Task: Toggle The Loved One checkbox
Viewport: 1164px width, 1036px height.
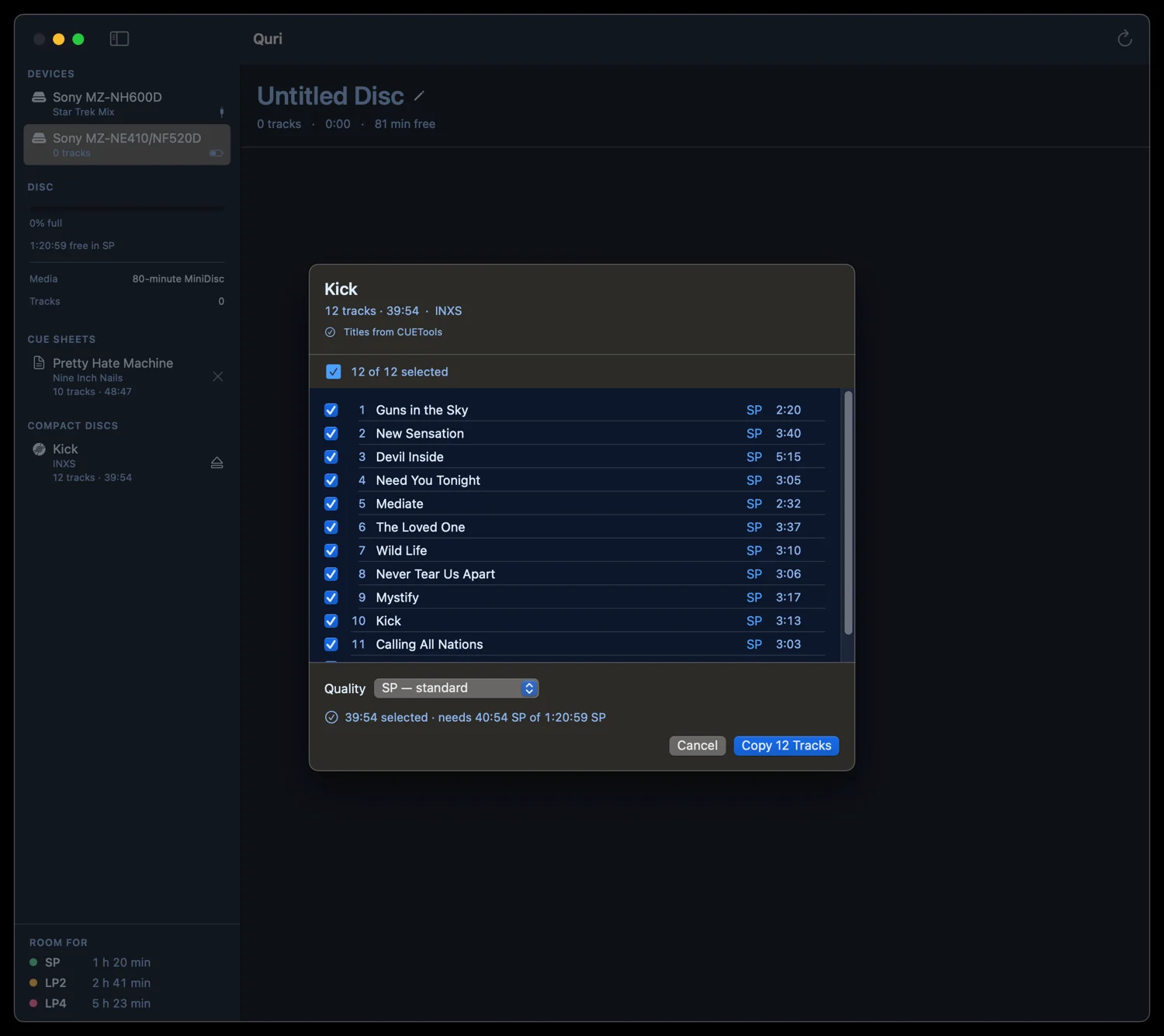Action: click(331, 527)
